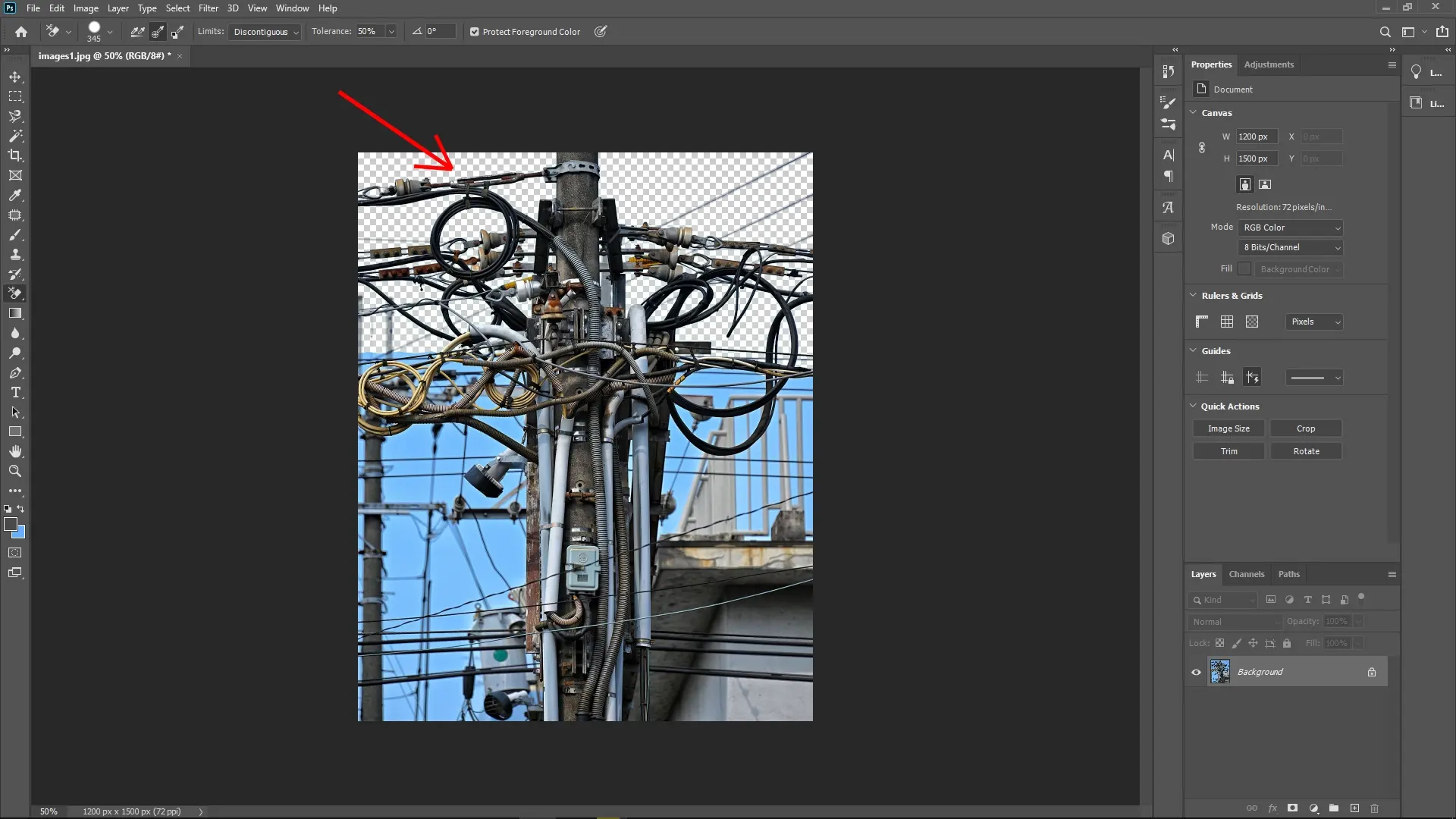The height and width of the screenshot is (819, 1456).
Task: Toggle Protect Foreground Color checkbox
Action: (x=475, y=31)
